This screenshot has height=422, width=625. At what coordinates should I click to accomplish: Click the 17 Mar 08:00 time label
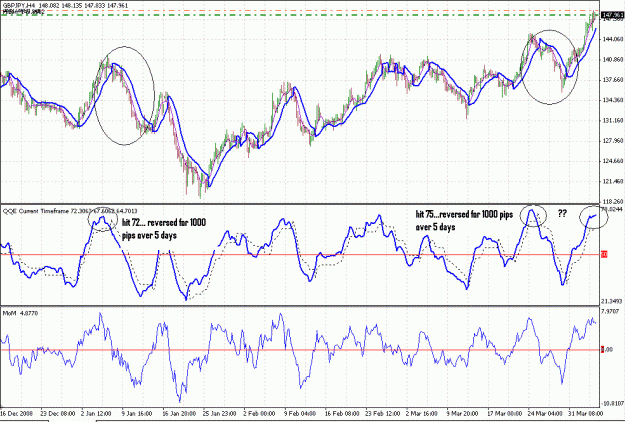(x=505, y=413)
